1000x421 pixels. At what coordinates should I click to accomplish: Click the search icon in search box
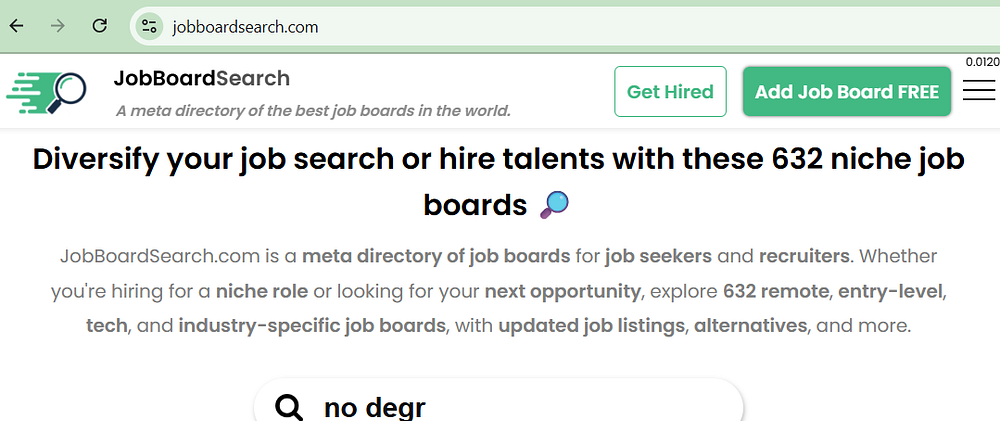[x=289, y=407]
